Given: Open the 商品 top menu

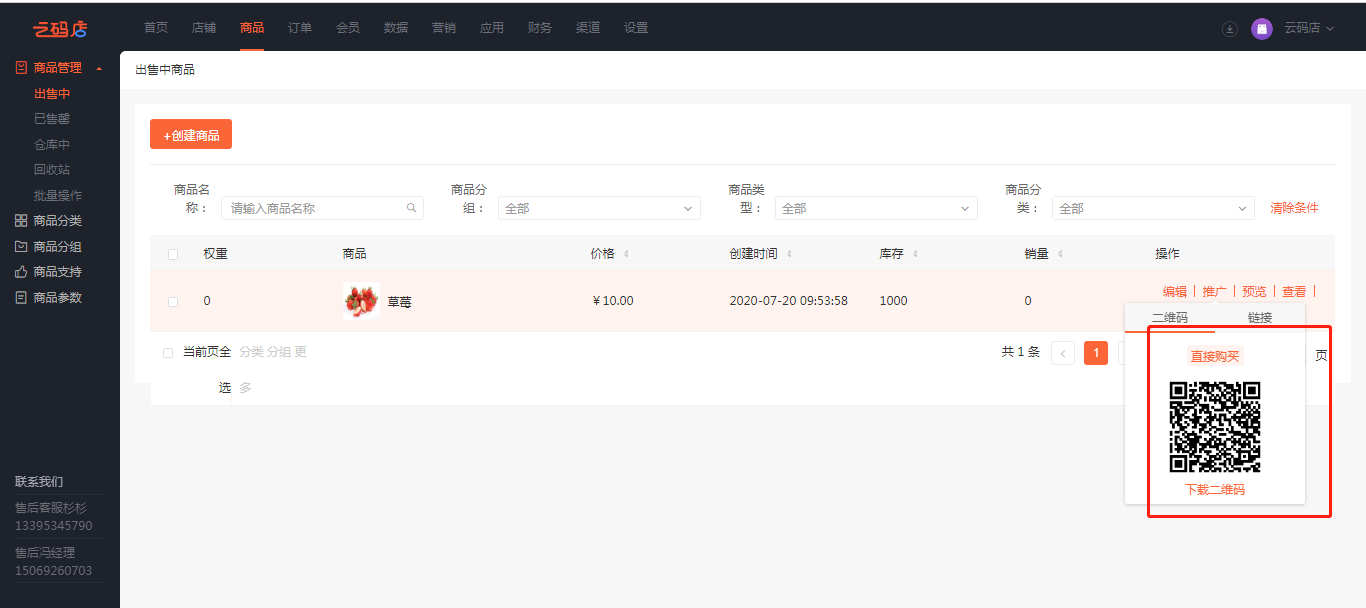Looking at the screenshot, I should pyautogui.click(x=252, y=28).
